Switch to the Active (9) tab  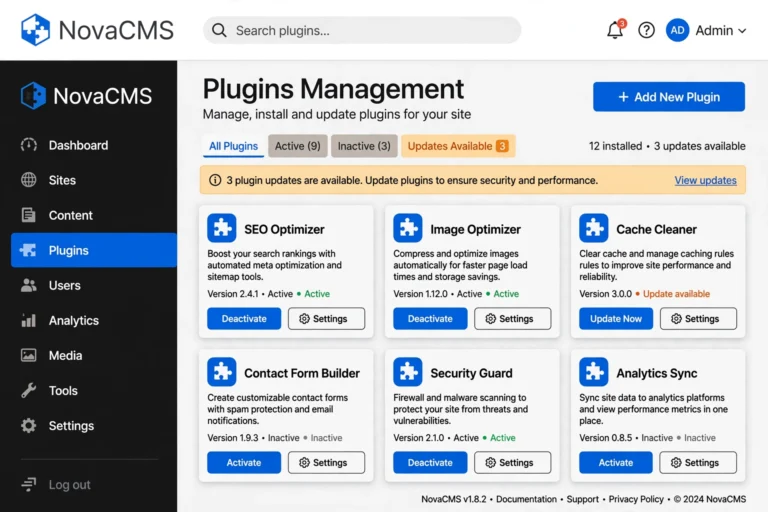[x=297, y=146]
